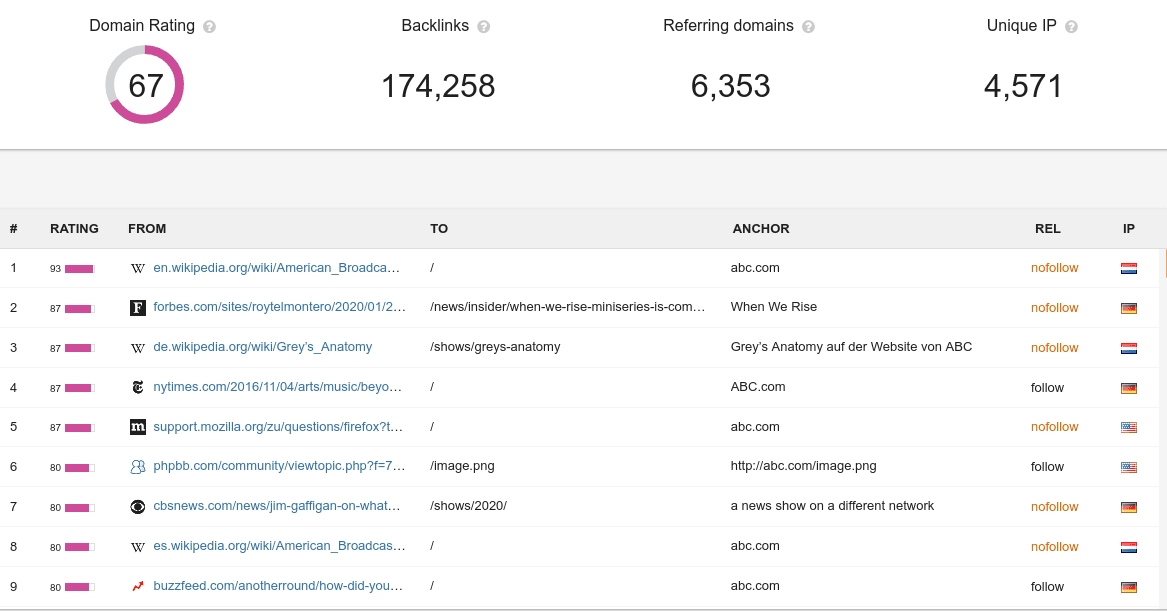The height and width of the screenshot is (611, 1167).
Task: Sort by the ANCHOR column header
Action: pos(761,228)
